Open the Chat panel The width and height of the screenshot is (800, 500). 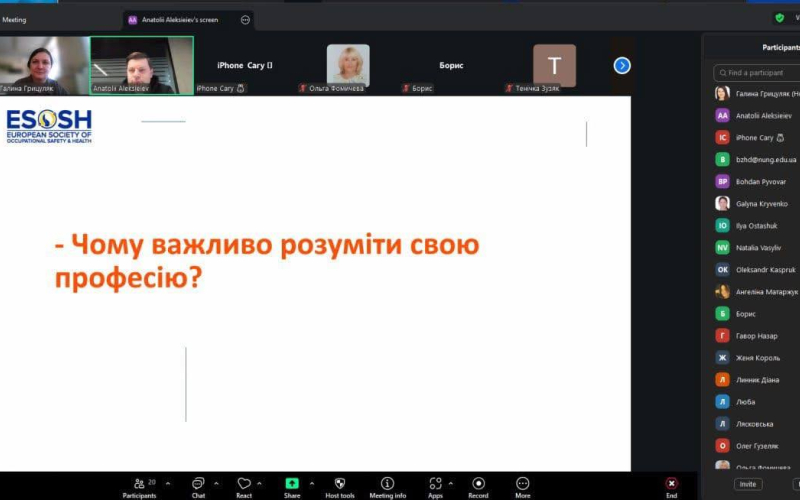198,483
